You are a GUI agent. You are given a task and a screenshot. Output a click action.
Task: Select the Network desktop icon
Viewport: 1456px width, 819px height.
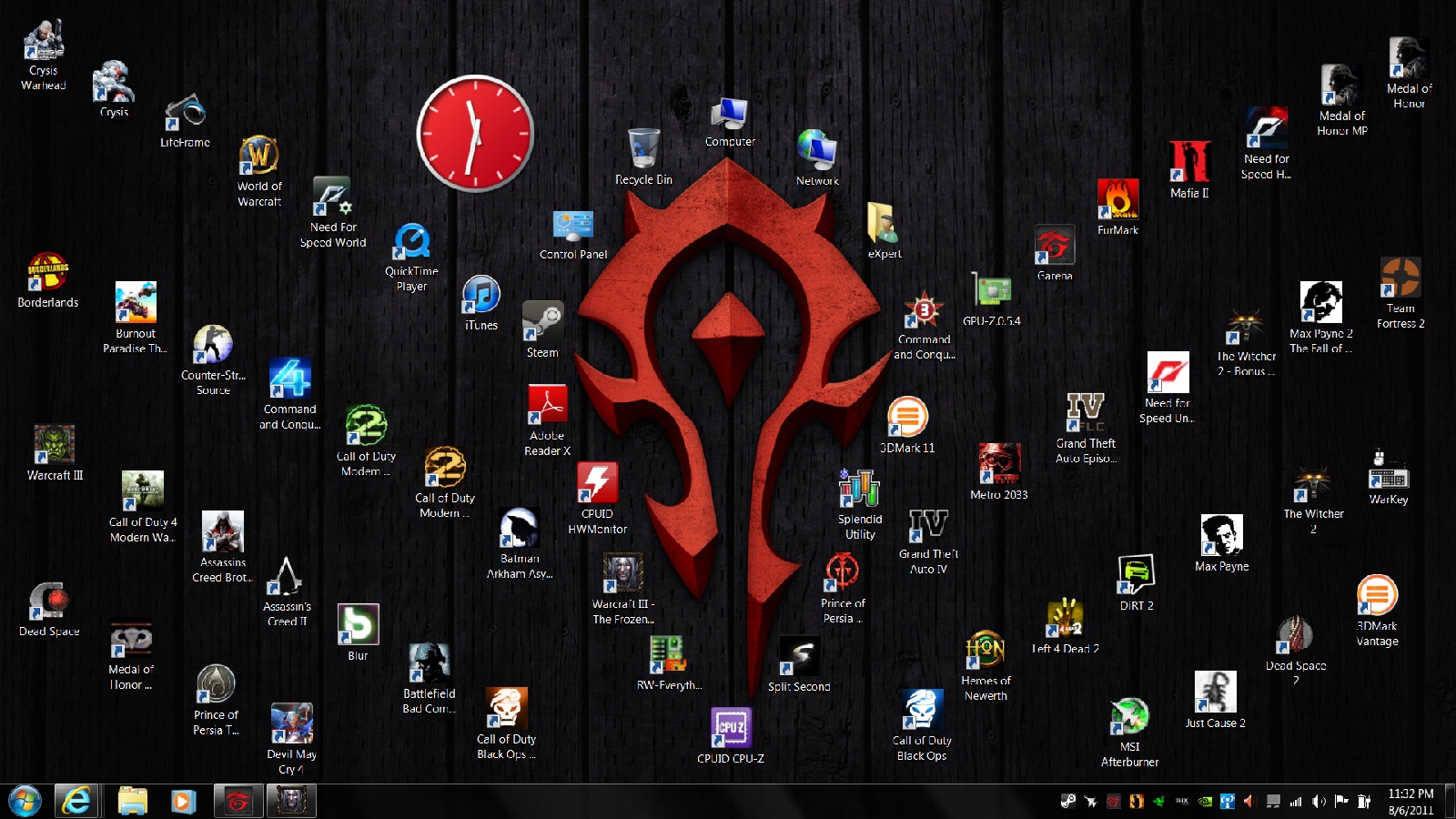[x=817, y=157]
